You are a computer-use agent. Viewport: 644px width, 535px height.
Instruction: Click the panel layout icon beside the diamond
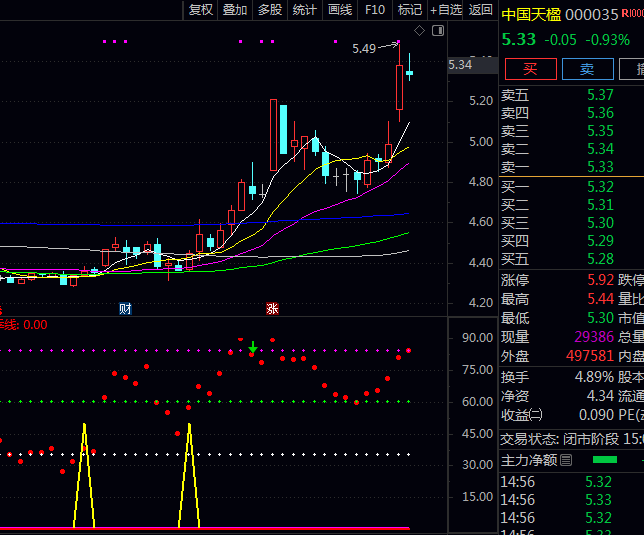point(436,32)
